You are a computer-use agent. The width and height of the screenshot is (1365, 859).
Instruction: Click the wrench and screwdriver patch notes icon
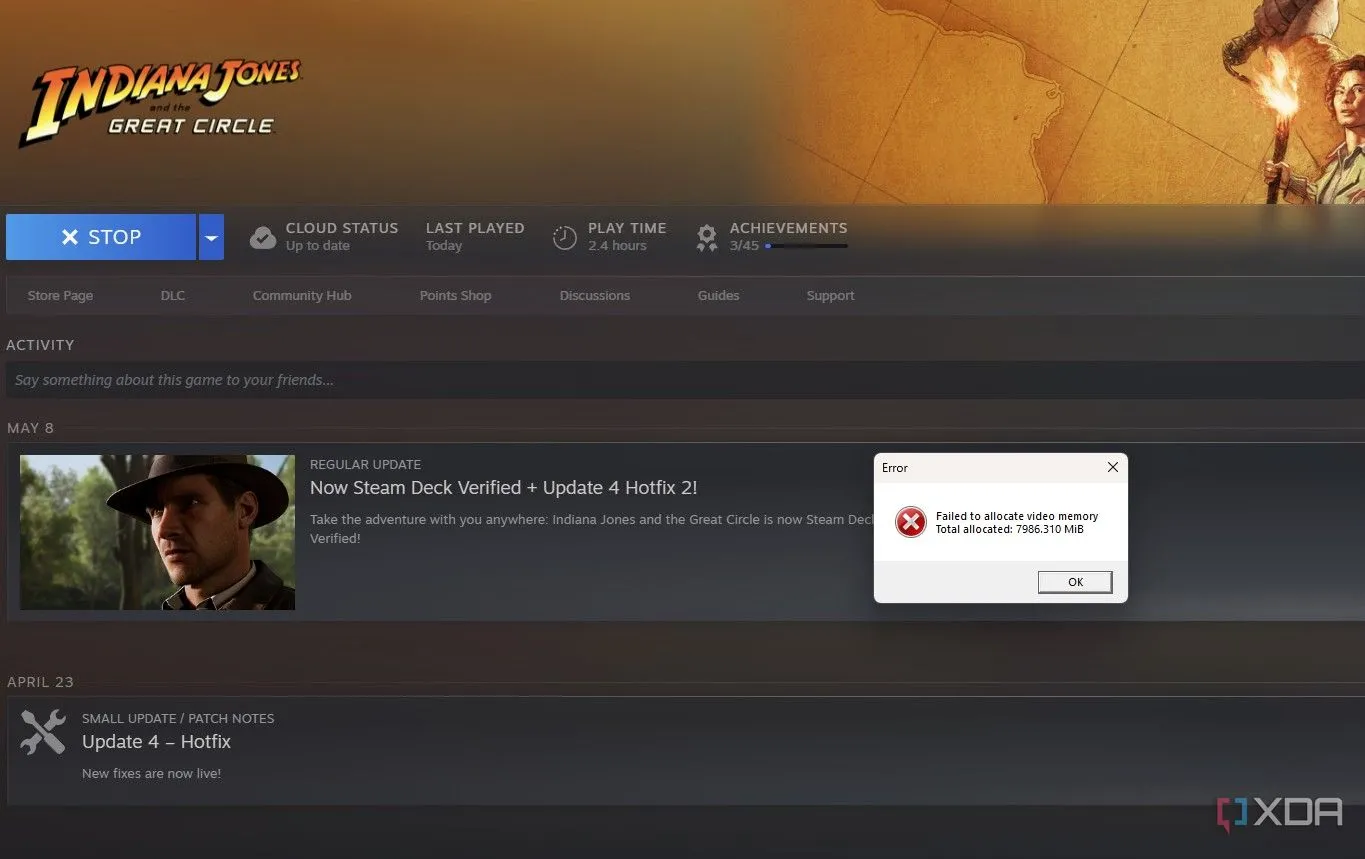click(43, 733)
